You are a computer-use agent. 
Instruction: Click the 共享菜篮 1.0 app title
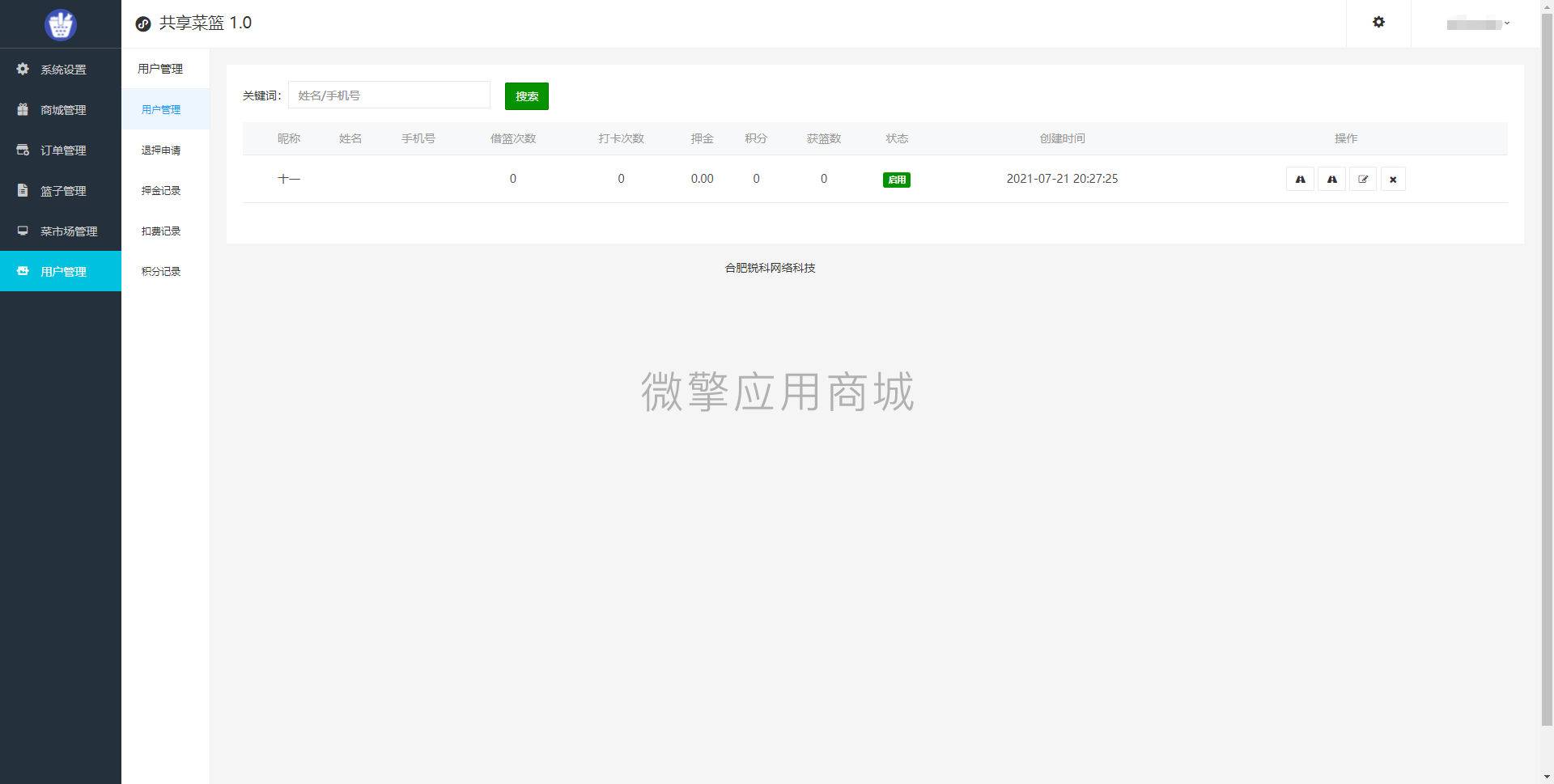click(x=206, y=23)
